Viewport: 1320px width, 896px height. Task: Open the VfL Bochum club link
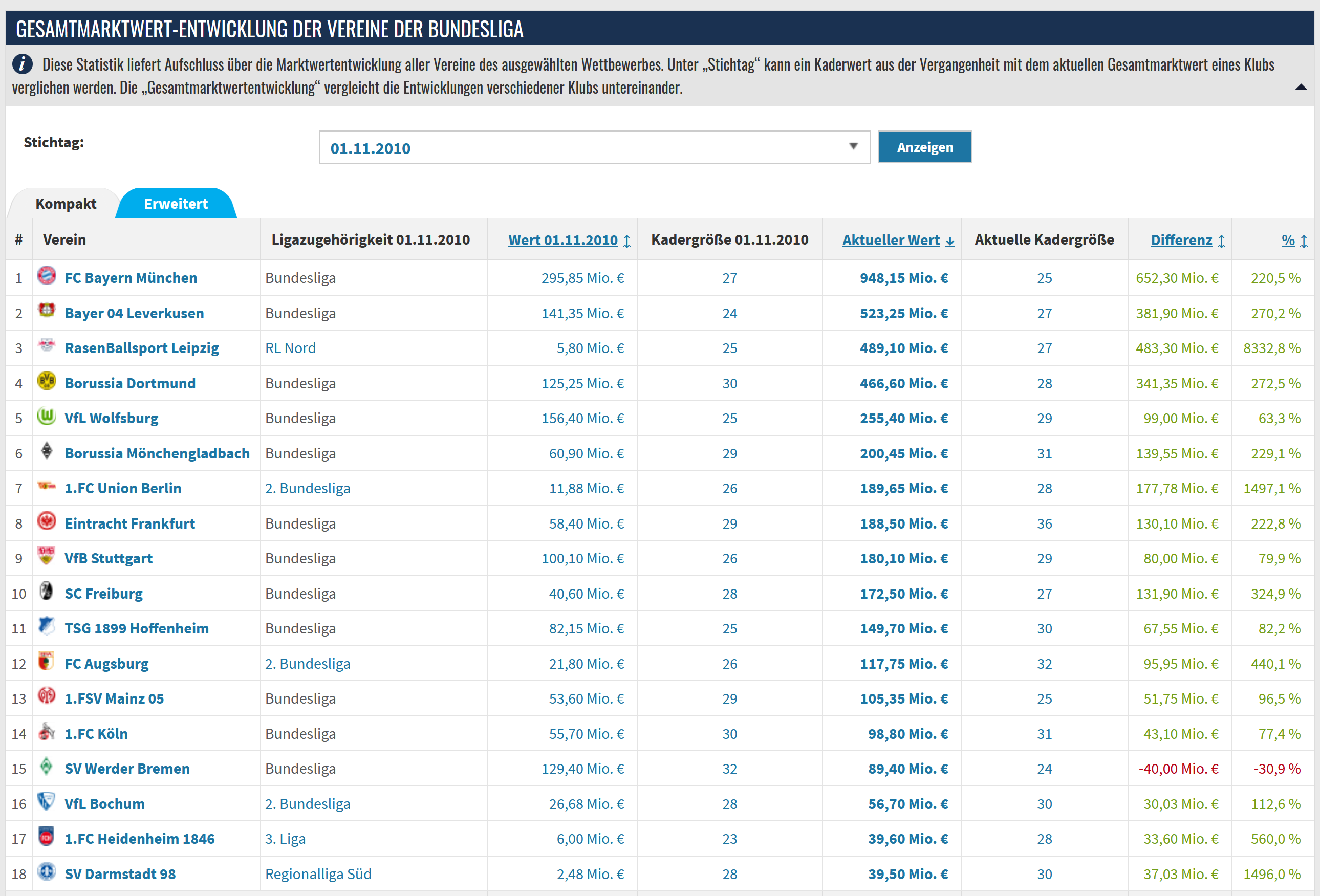pyautogui.click(x=104, y=804)
